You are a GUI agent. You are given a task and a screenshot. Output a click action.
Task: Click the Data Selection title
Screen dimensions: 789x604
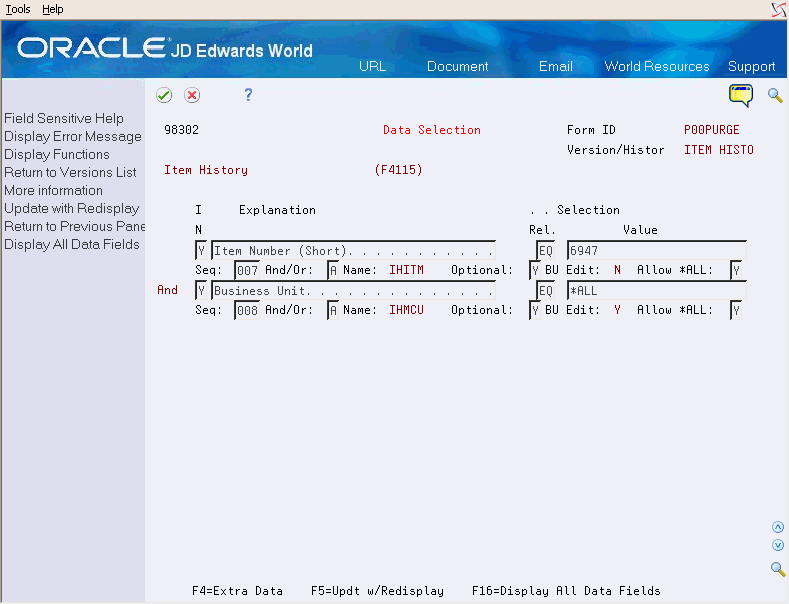(432, 130)
